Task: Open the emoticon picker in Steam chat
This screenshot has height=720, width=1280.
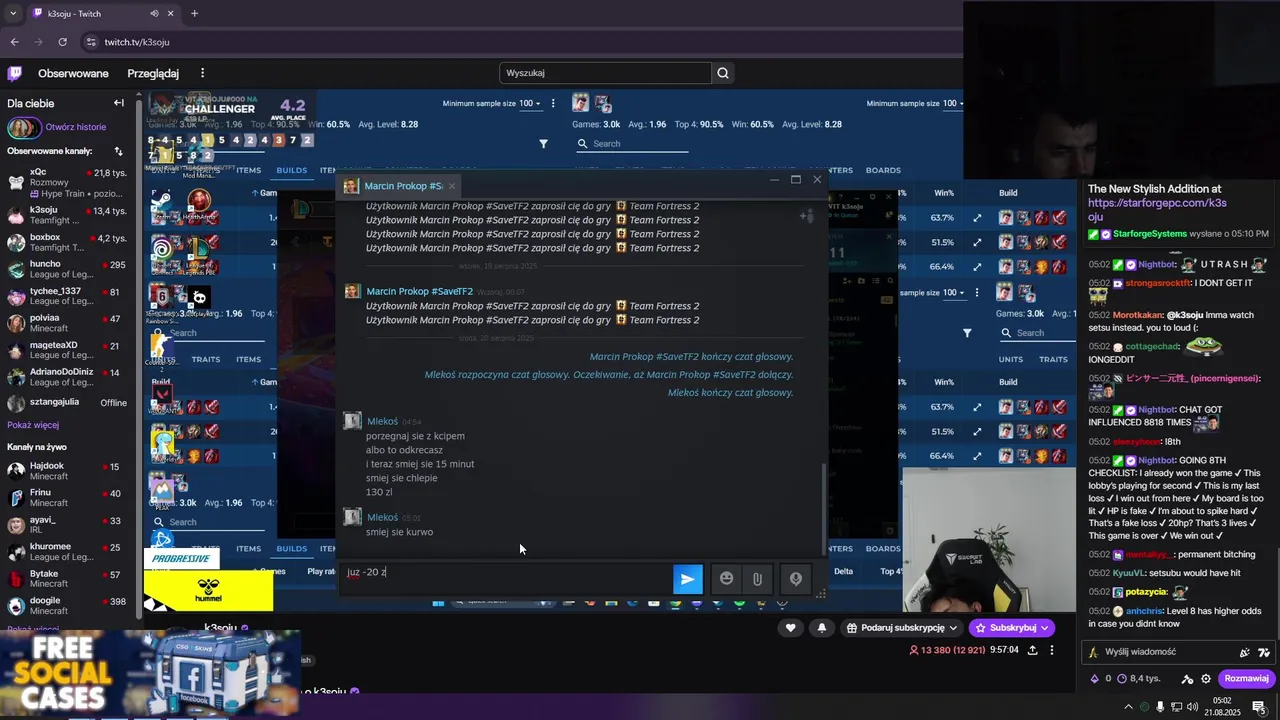Action: click(726, 579)
